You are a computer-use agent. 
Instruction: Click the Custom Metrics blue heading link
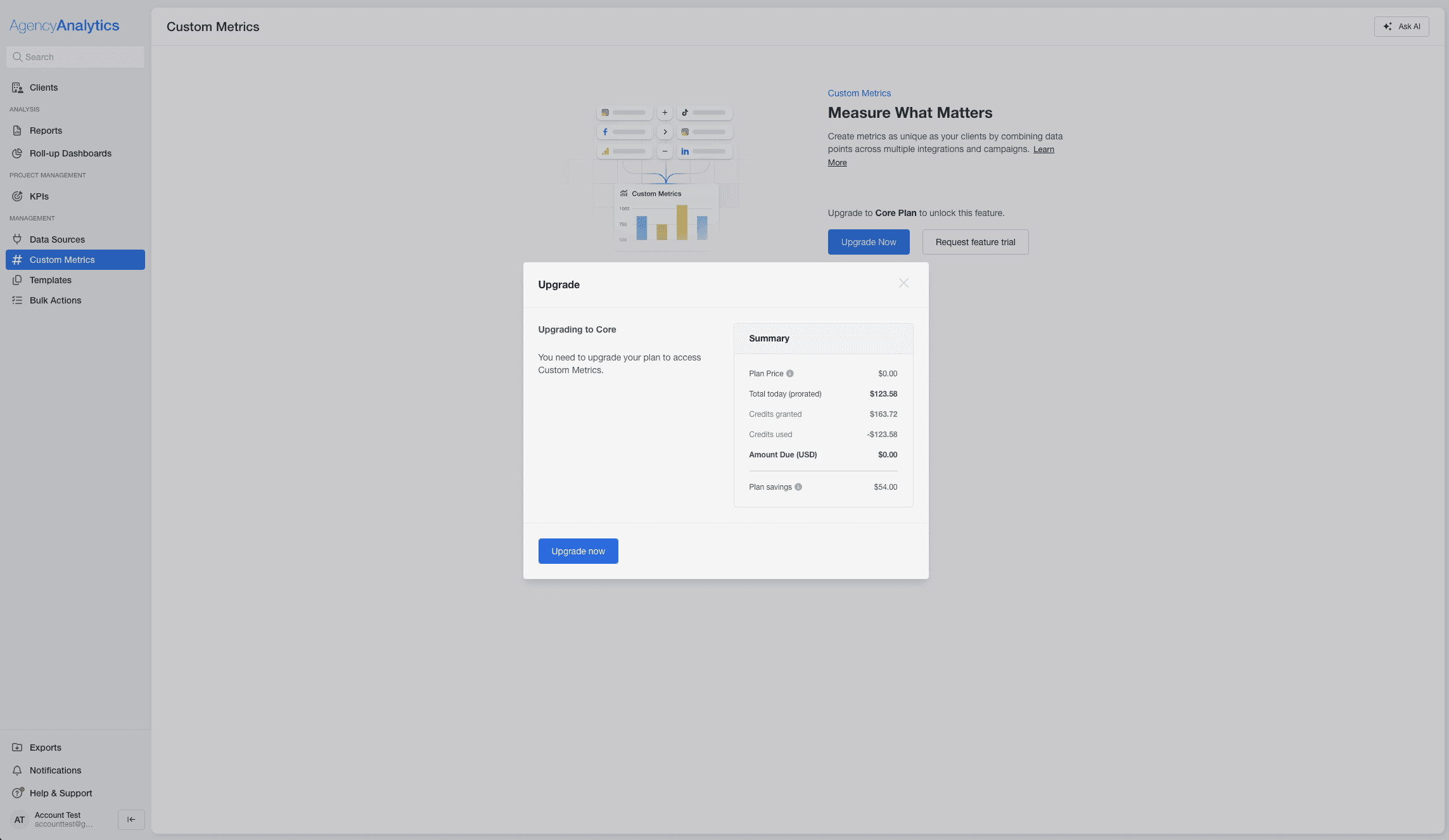click(x=859, y=93)
